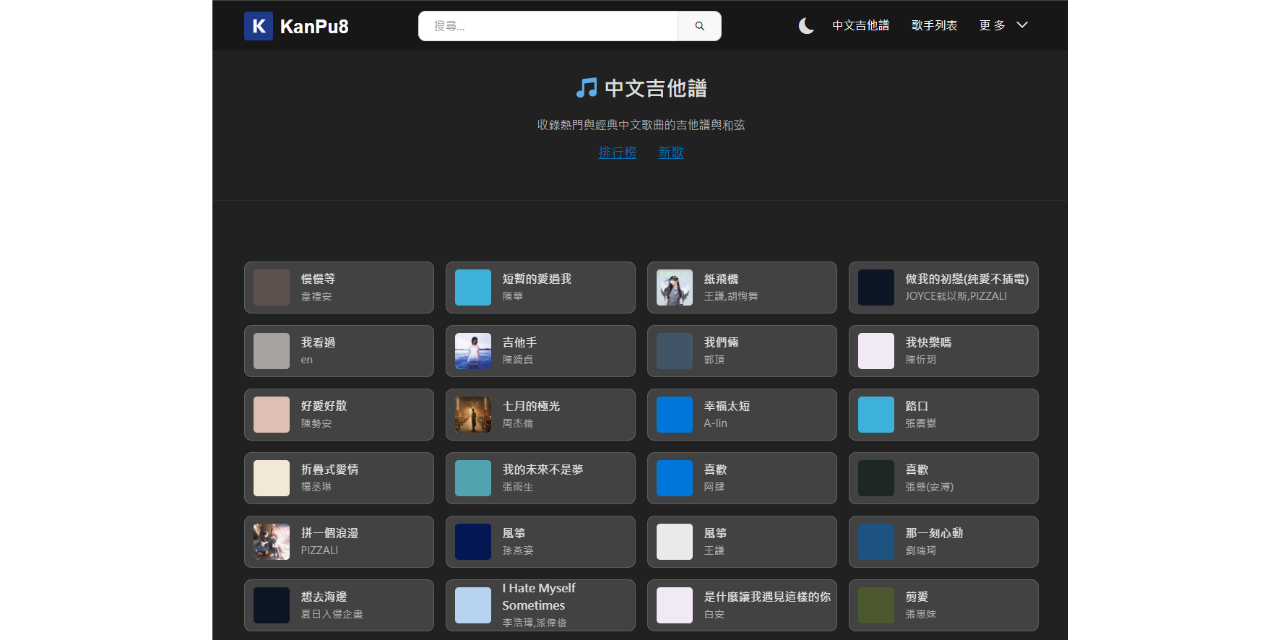Screen dimensions: 1280x640
Task: Follow the 排行榜 link
Action: 617,153
